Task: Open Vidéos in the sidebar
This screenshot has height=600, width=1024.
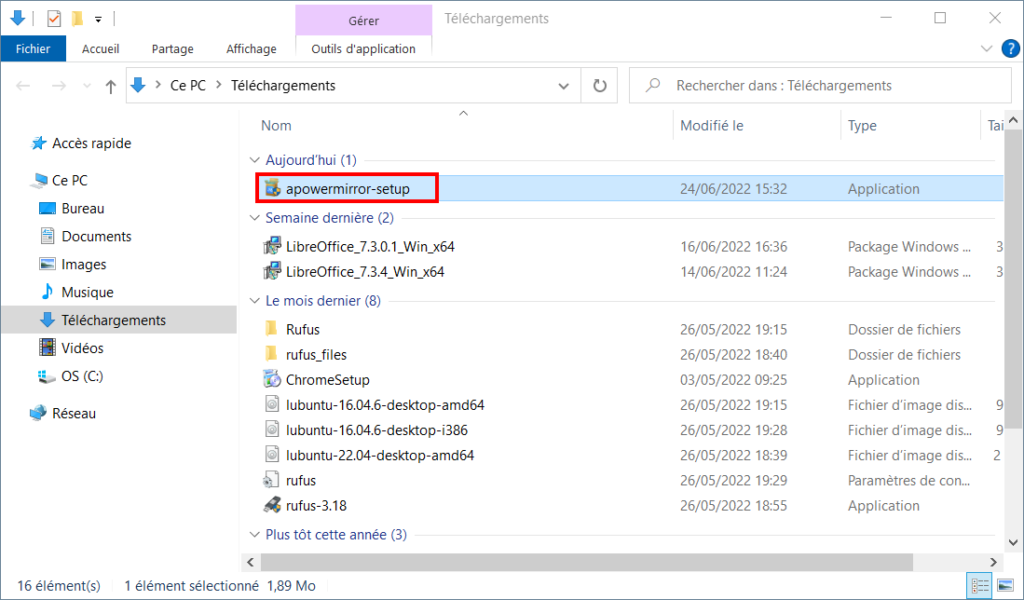Action: pyautogui.click(x=82, y=348)
